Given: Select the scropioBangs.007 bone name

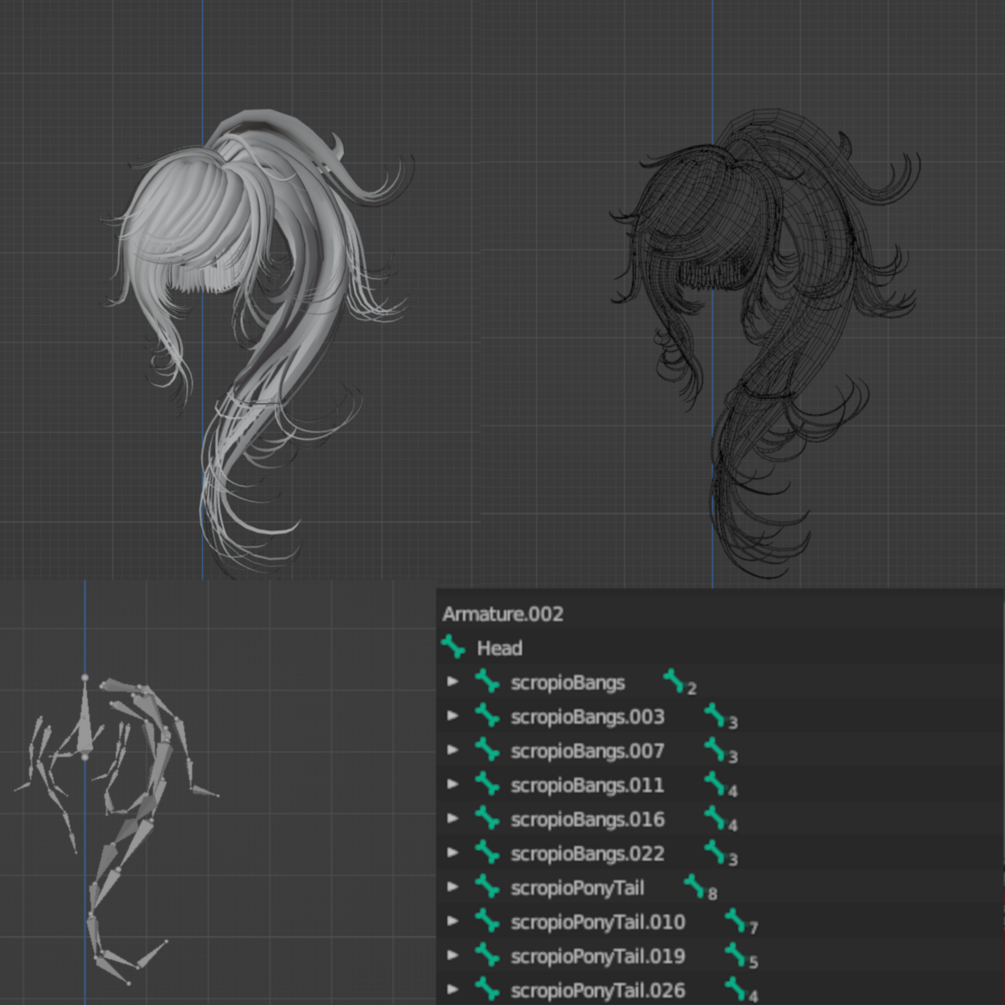Looking at the screenshot, I should click(x=587, y=751).
